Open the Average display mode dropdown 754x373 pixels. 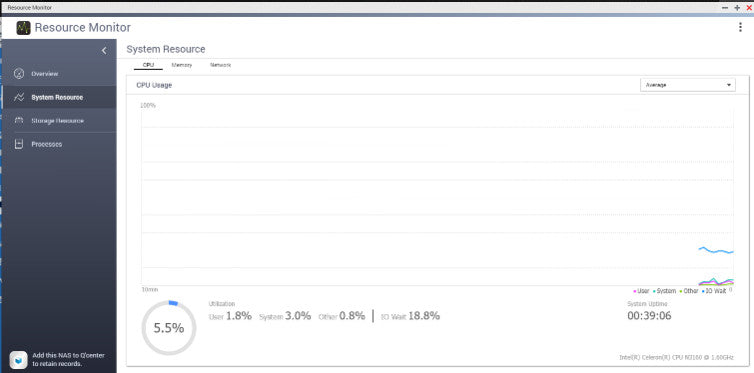688,85
